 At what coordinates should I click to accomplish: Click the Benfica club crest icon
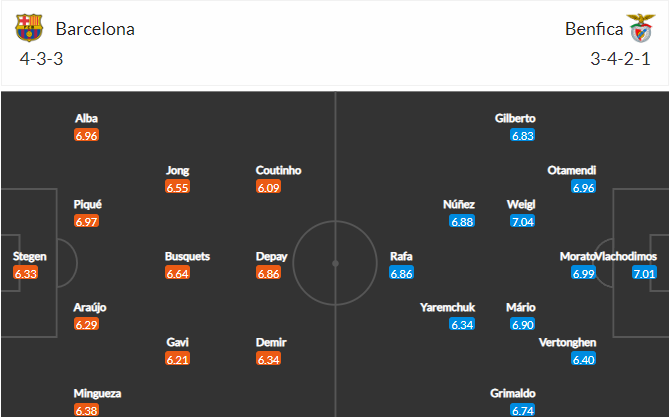point(640,28)
